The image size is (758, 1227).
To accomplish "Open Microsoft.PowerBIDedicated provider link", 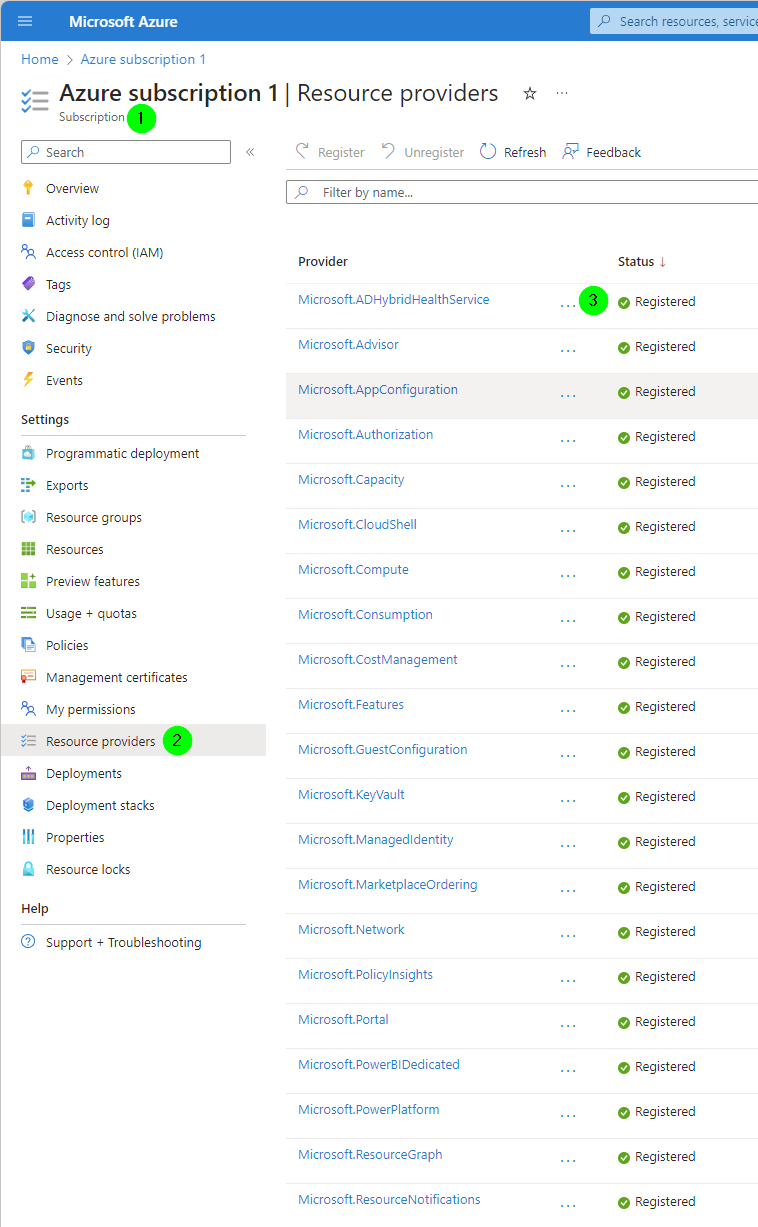I will coord(379,1064).
